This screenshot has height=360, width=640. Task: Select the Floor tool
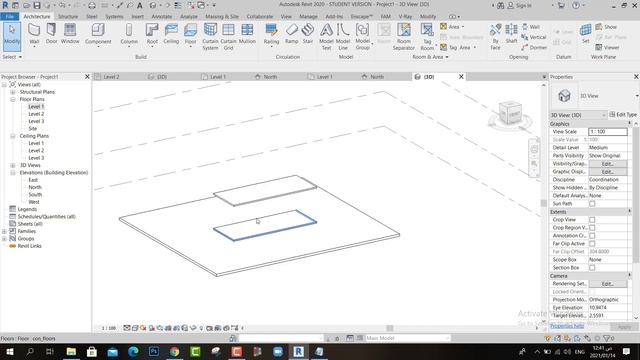190,35
